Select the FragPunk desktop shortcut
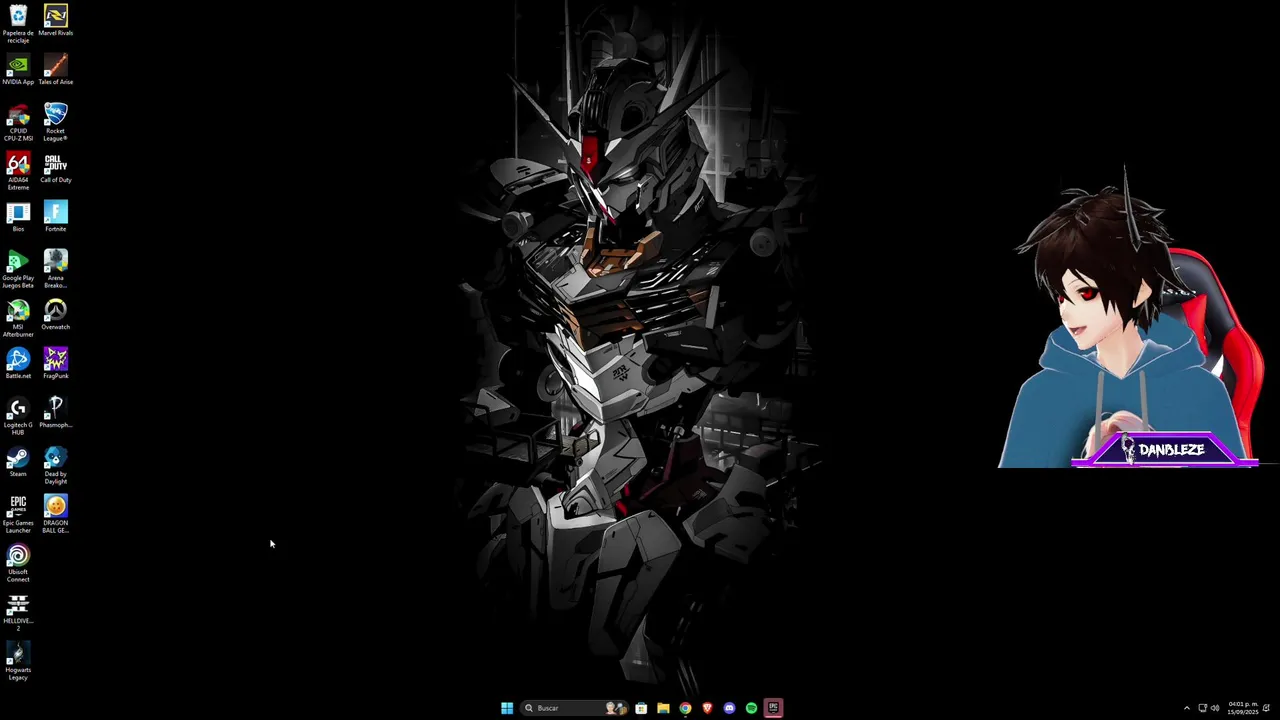The width and height of the screenshot is (1280, 720). click(55, 363)
